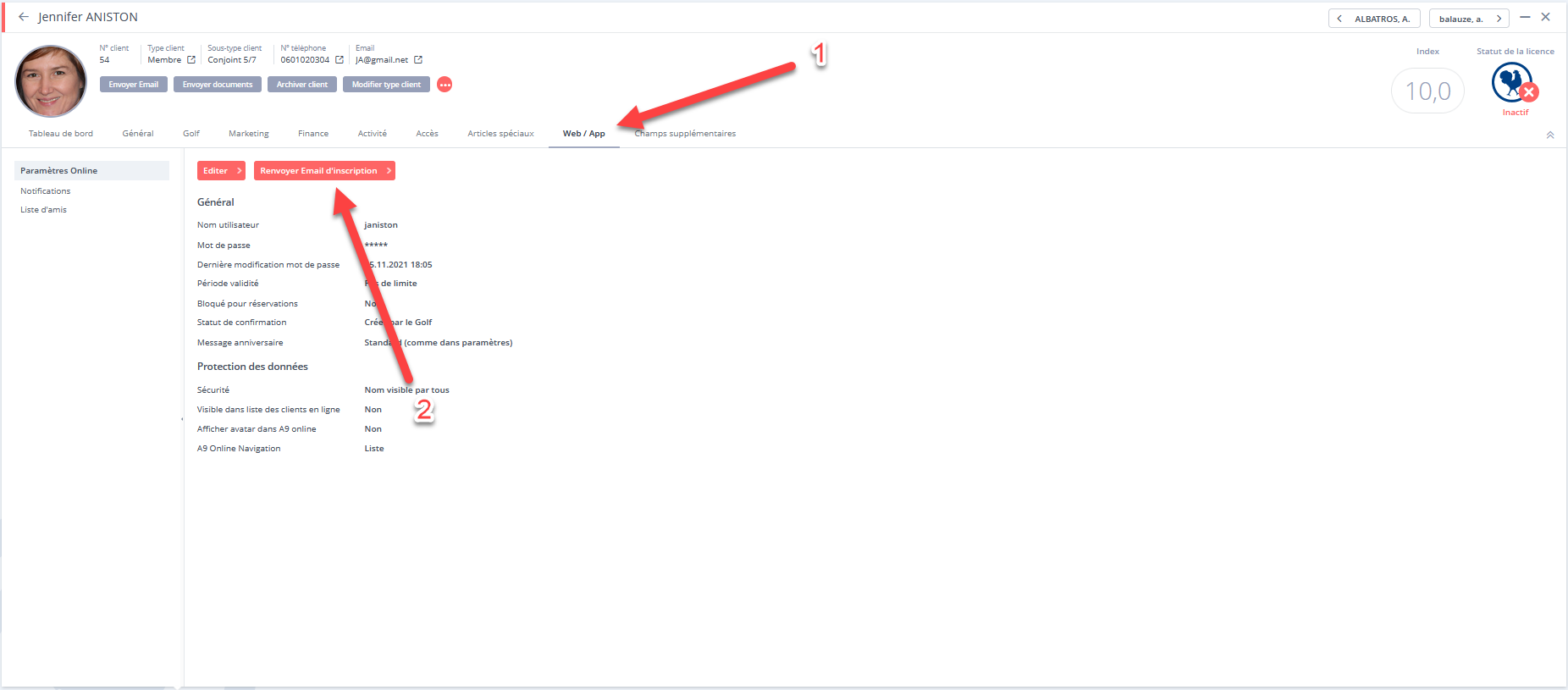Click the Archiver client button
The width and height of the screenshot is (1568, 690).
pos(302,85)
